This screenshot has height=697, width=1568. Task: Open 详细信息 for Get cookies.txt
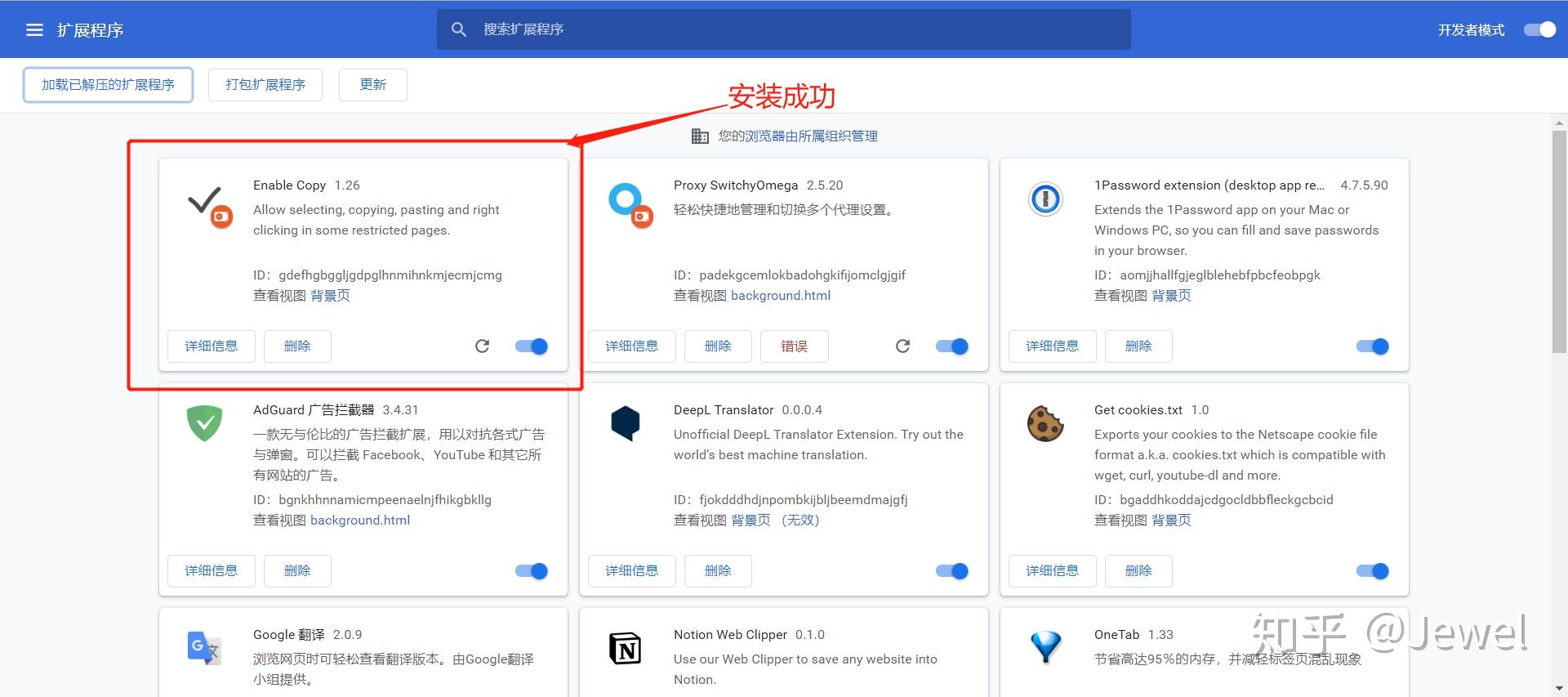[x=1053, y=571]
